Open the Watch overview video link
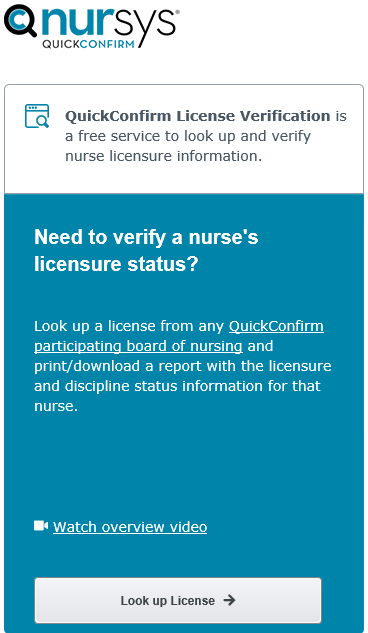The width and height of the screenshot is (368, 633). tap(130, 527)
